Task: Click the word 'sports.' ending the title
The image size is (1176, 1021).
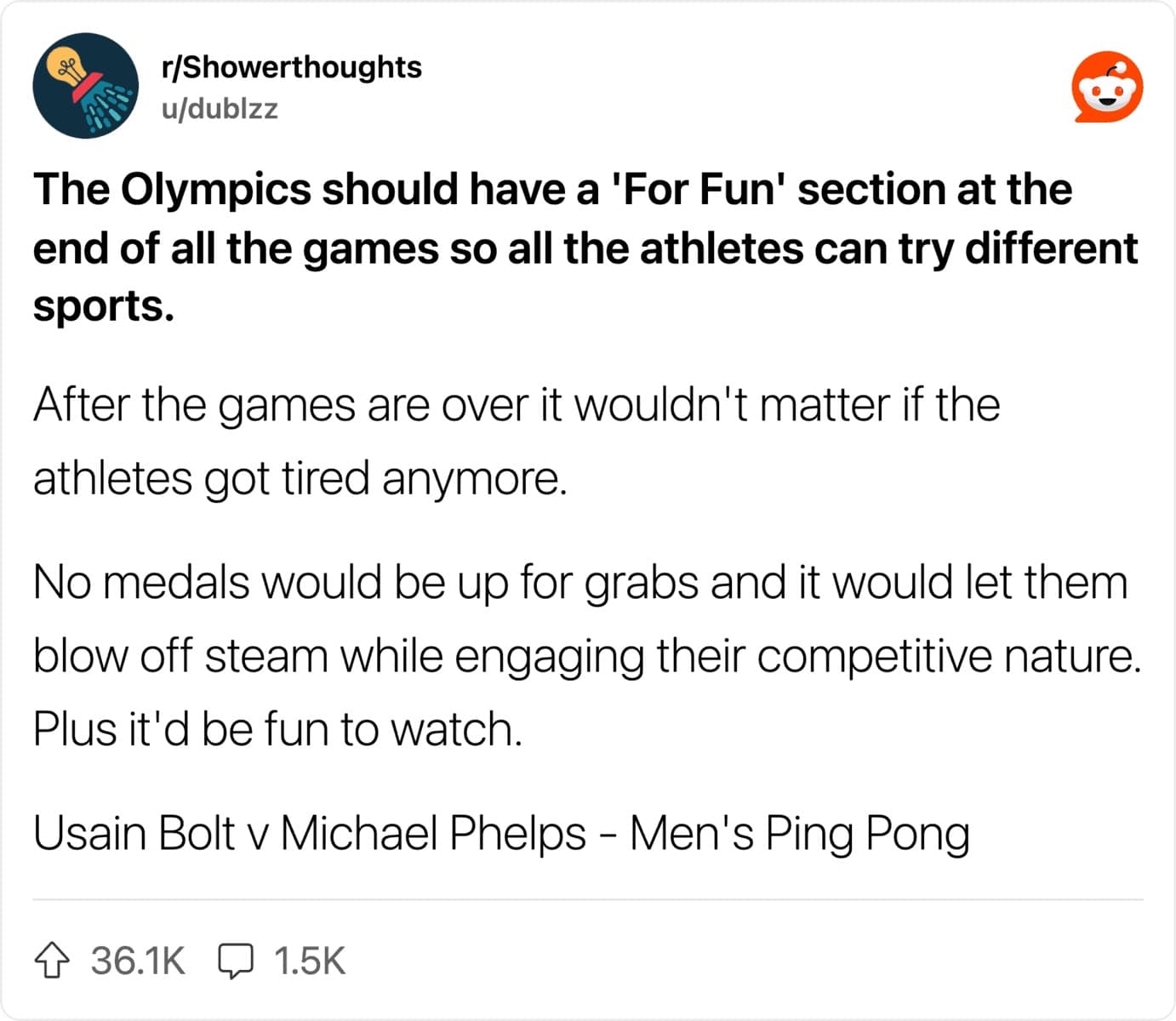Action: tap(104, 307)
